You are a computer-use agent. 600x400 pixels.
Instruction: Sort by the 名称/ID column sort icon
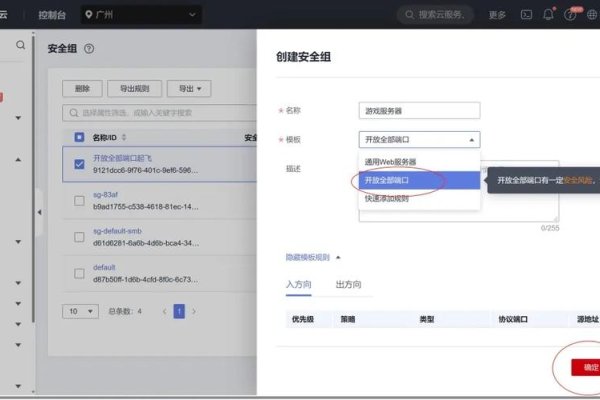[124, 137]
